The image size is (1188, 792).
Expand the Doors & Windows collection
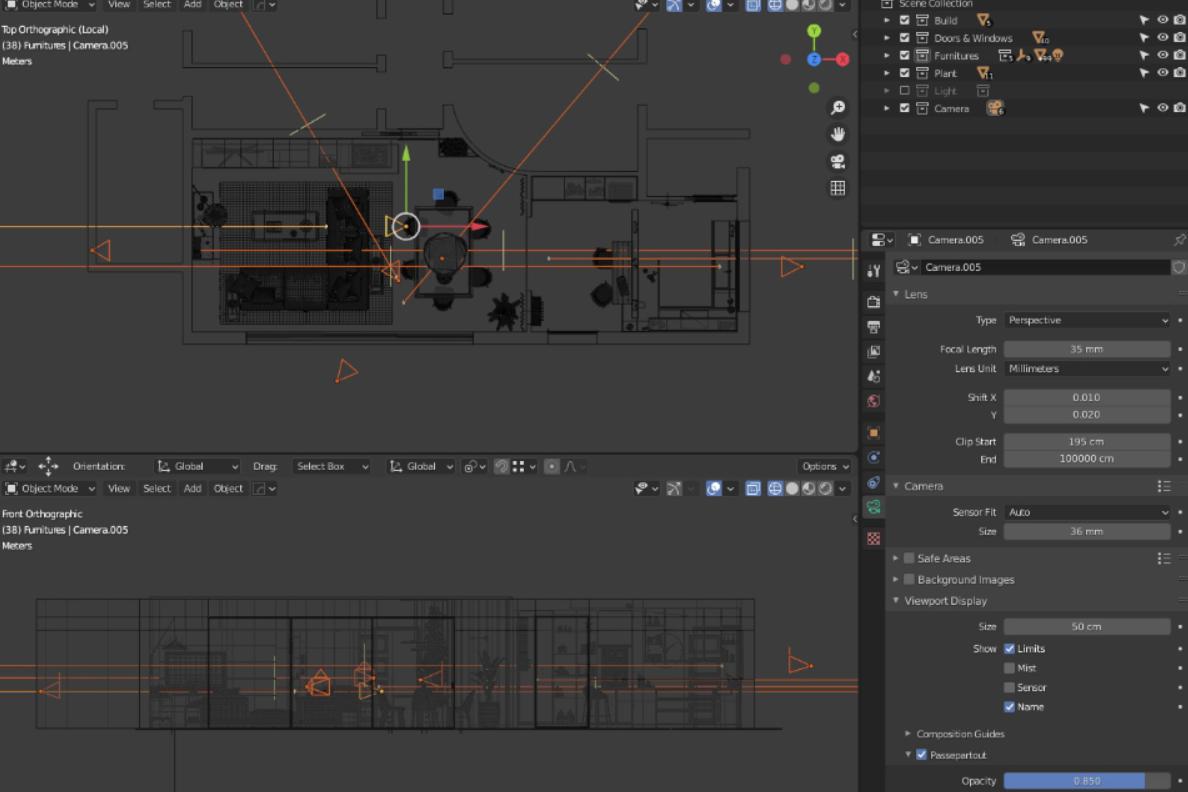[x=886, y=38]
